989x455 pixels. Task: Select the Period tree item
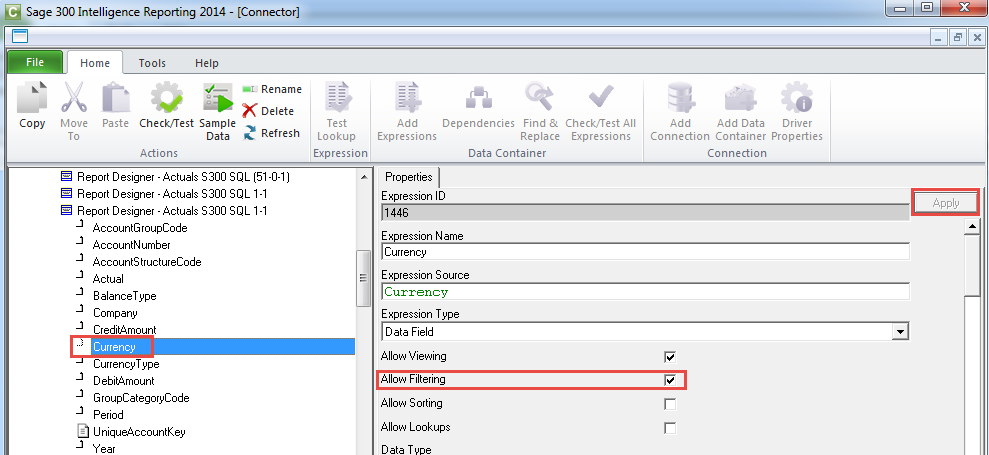pyautogui.click(x=108, y=415)
